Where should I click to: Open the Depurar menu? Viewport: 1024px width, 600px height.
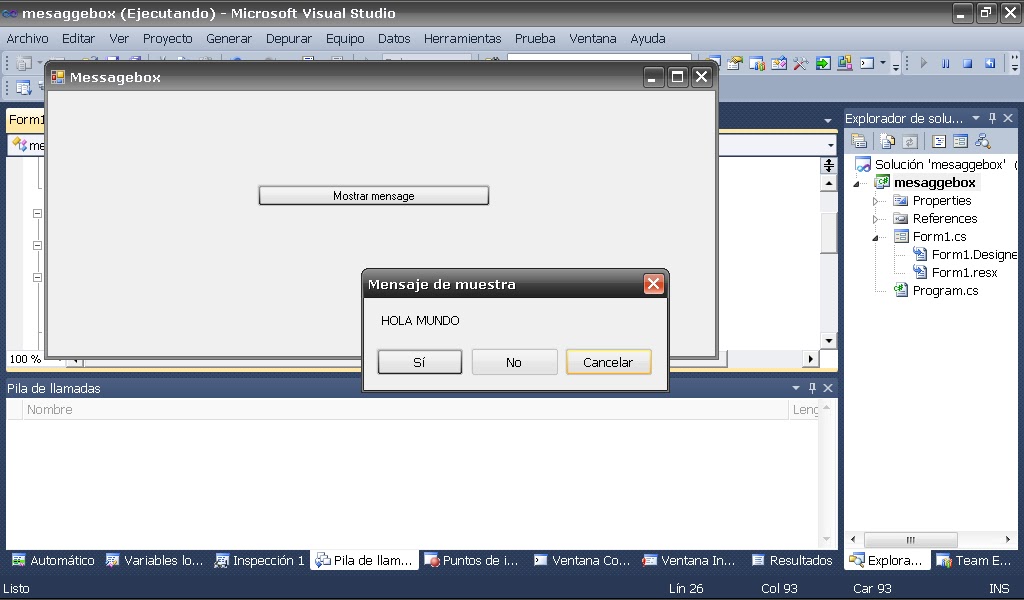click(289, 38)
